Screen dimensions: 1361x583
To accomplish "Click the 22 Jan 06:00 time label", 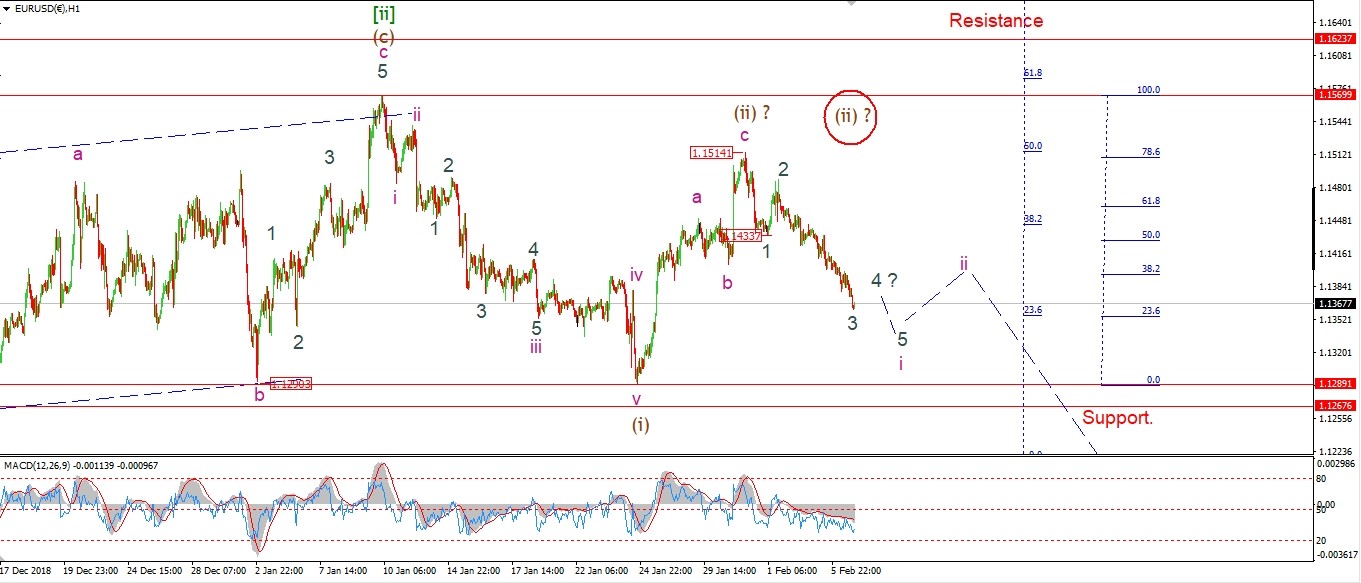I will 602,571.
